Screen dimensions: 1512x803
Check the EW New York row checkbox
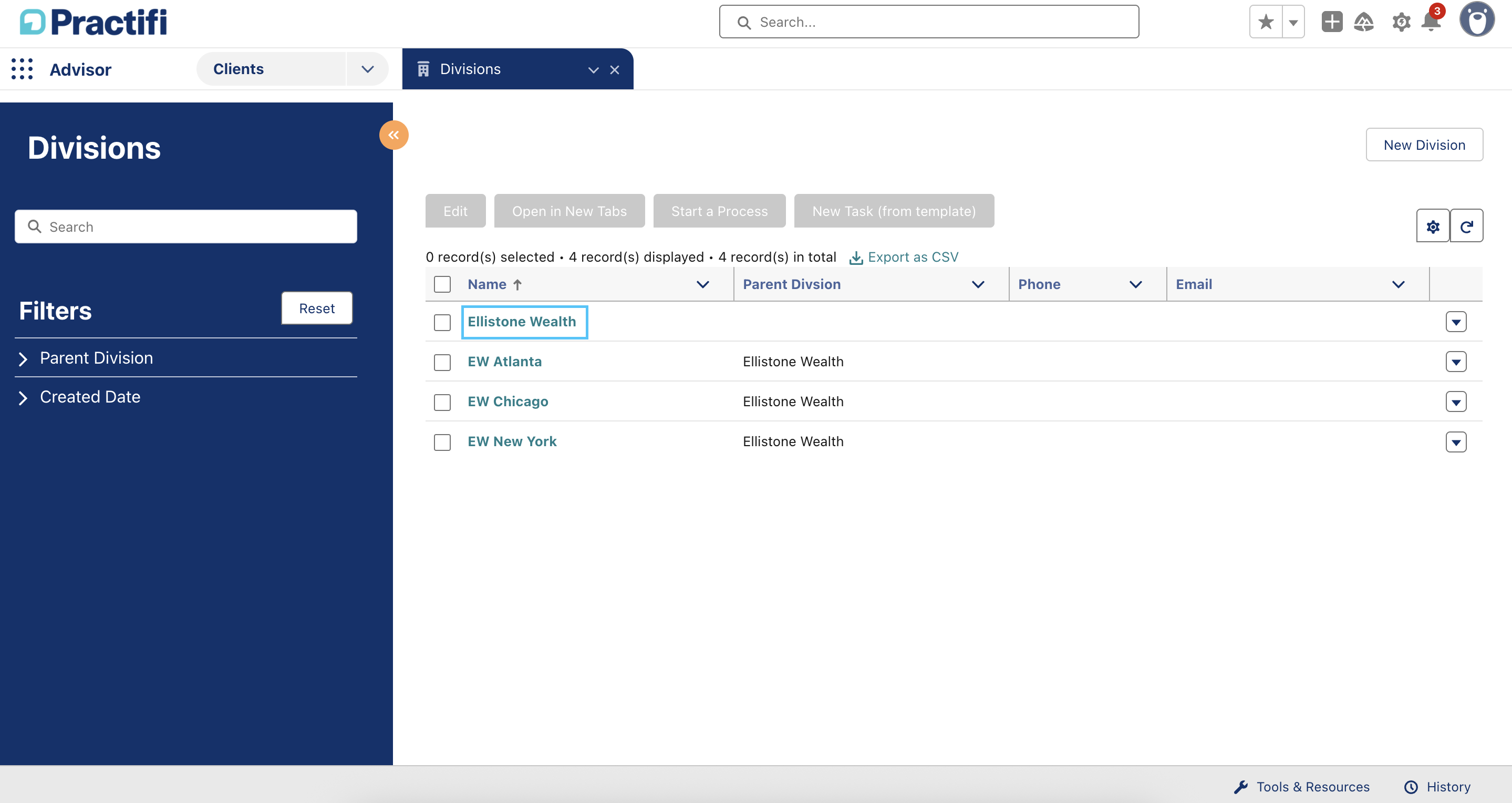[442, 442]
